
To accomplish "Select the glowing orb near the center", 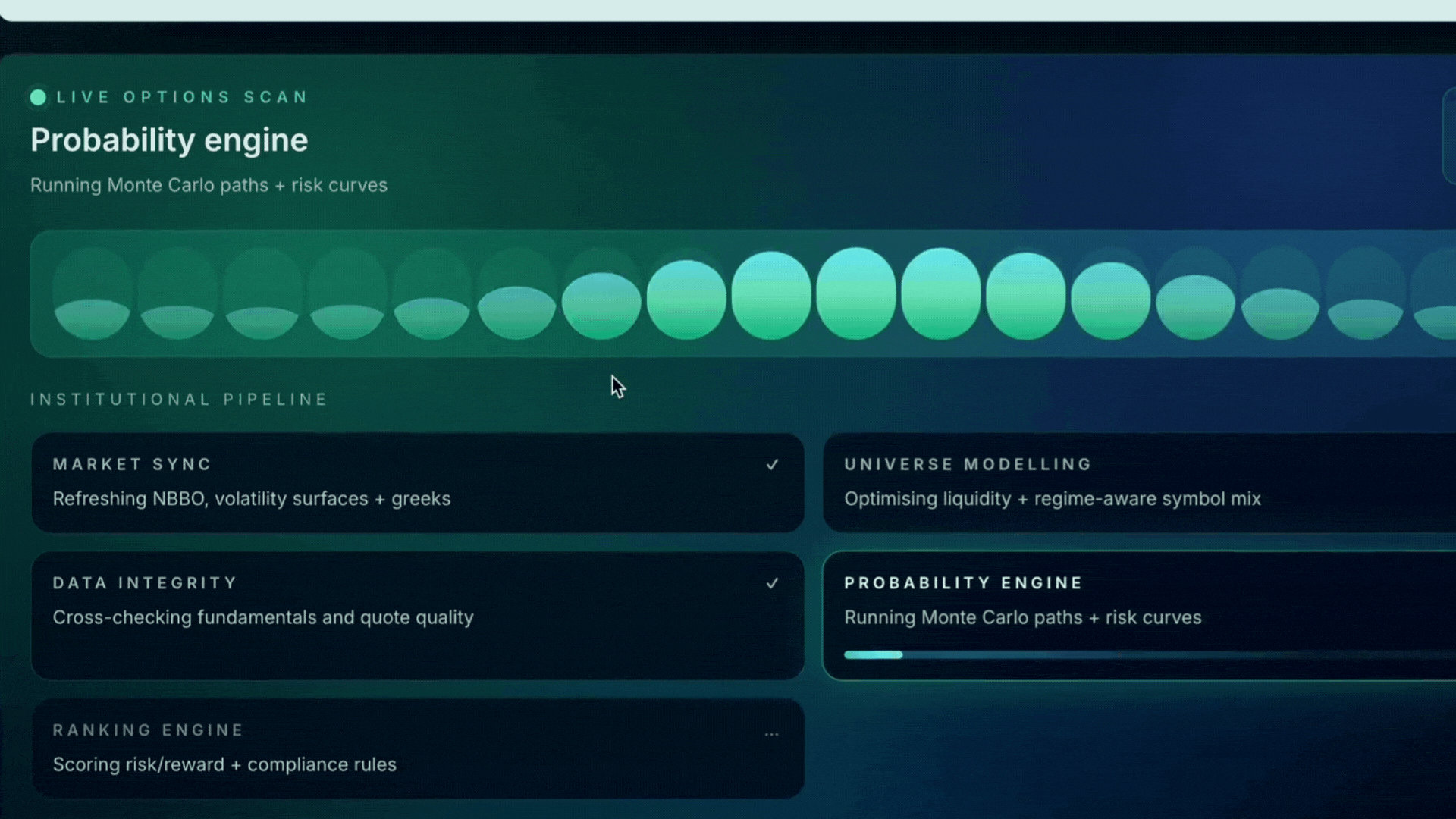I will 772,296.
